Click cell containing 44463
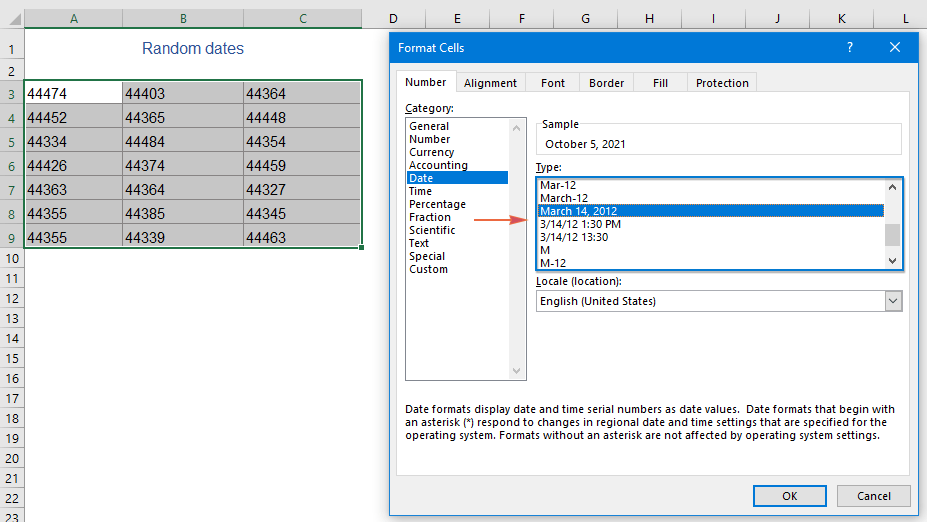The width and height of the screenshot is (927, 522). (302, 237)
